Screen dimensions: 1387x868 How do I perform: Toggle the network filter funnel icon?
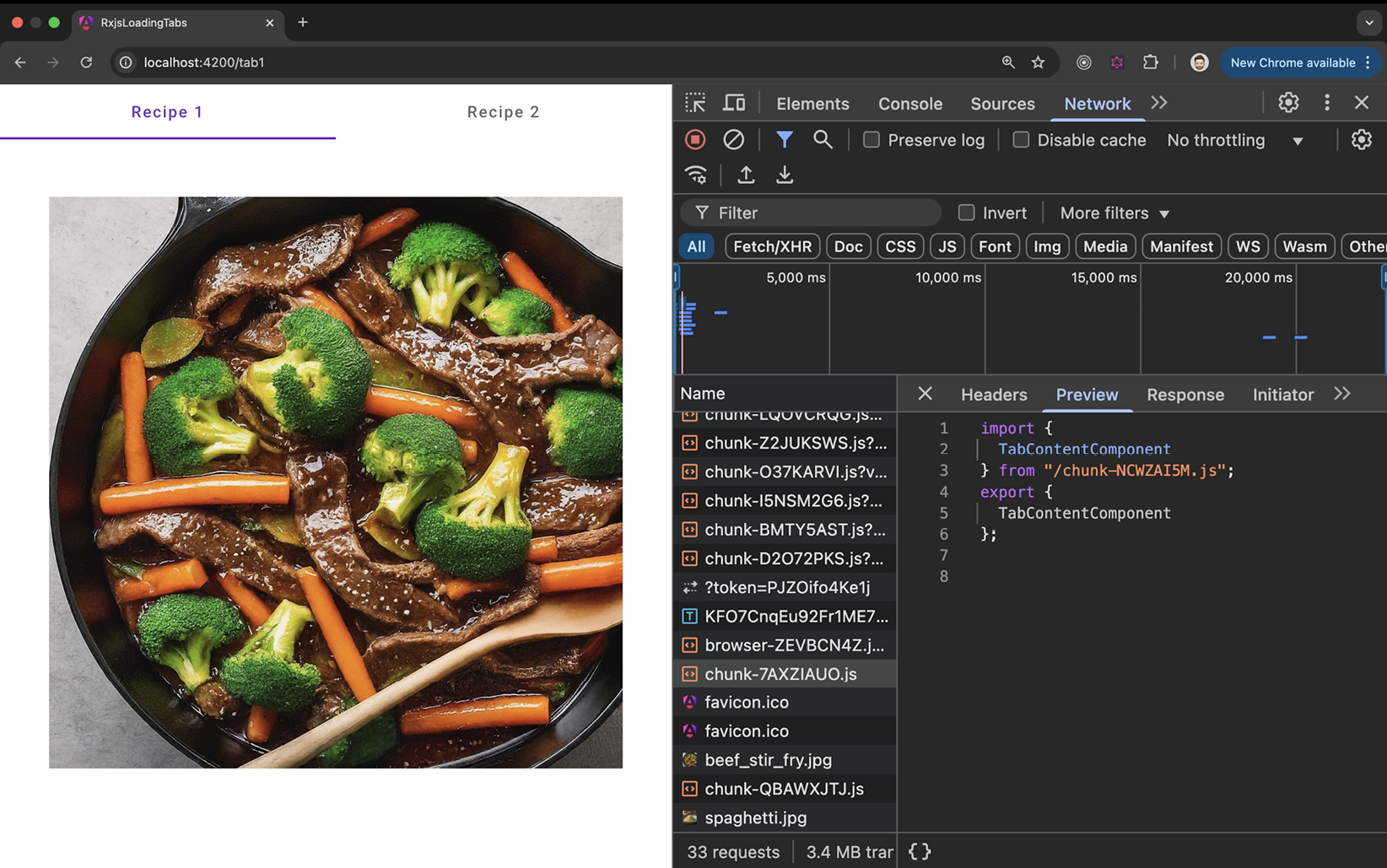(x=785, y=140)
